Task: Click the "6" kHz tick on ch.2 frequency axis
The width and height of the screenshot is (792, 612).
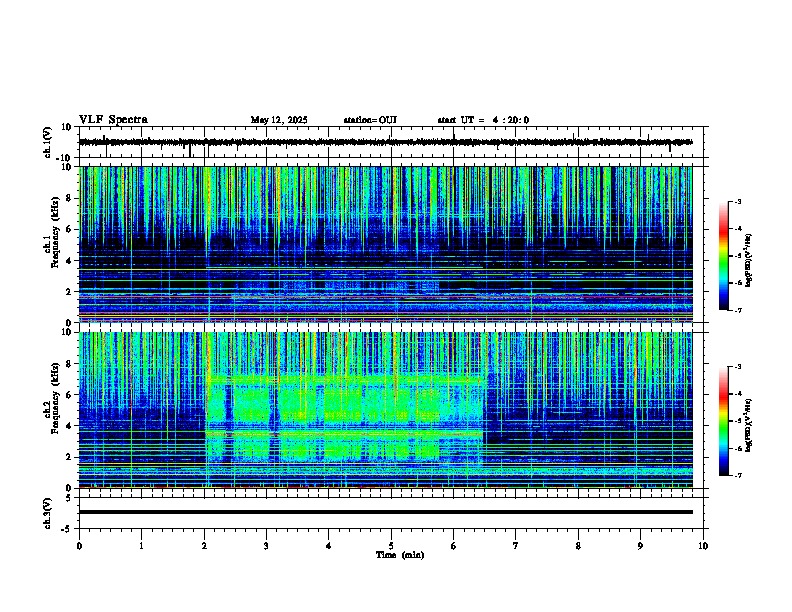Action: pyautogui.click(x=69, y=394)
